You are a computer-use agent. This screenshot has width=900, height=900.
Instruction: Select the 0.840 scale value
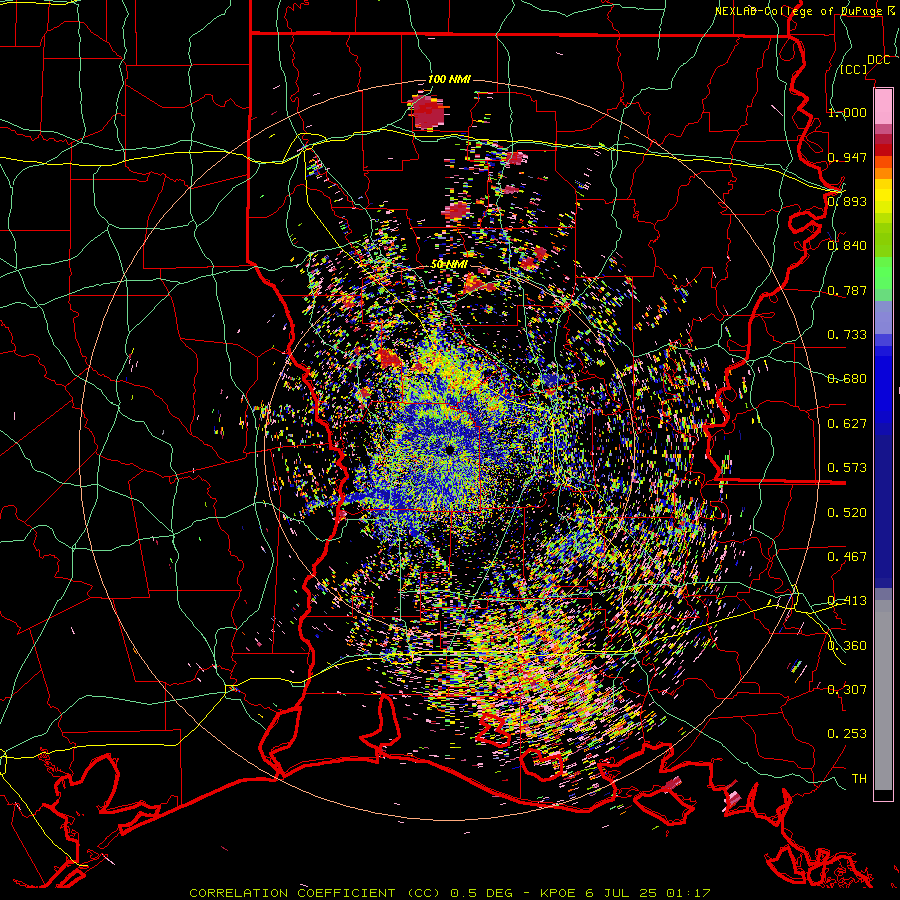(847, 246)
